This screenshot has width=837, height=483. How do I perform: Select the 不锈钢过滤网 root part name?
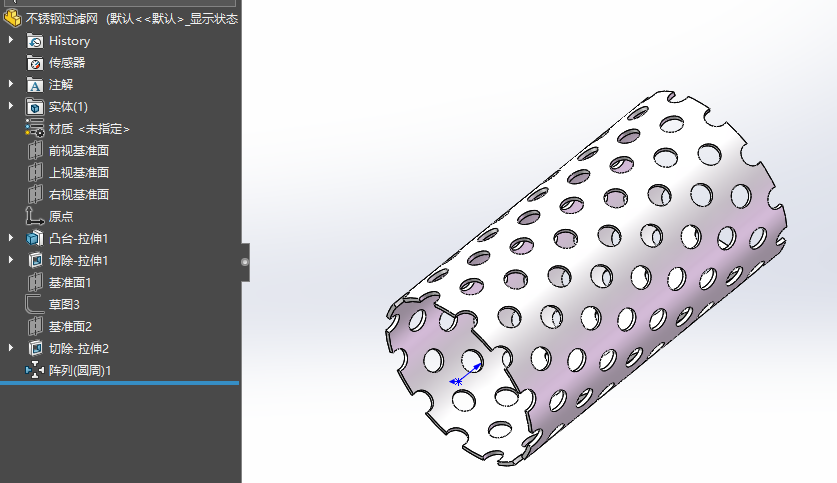(x=62, y=19)
